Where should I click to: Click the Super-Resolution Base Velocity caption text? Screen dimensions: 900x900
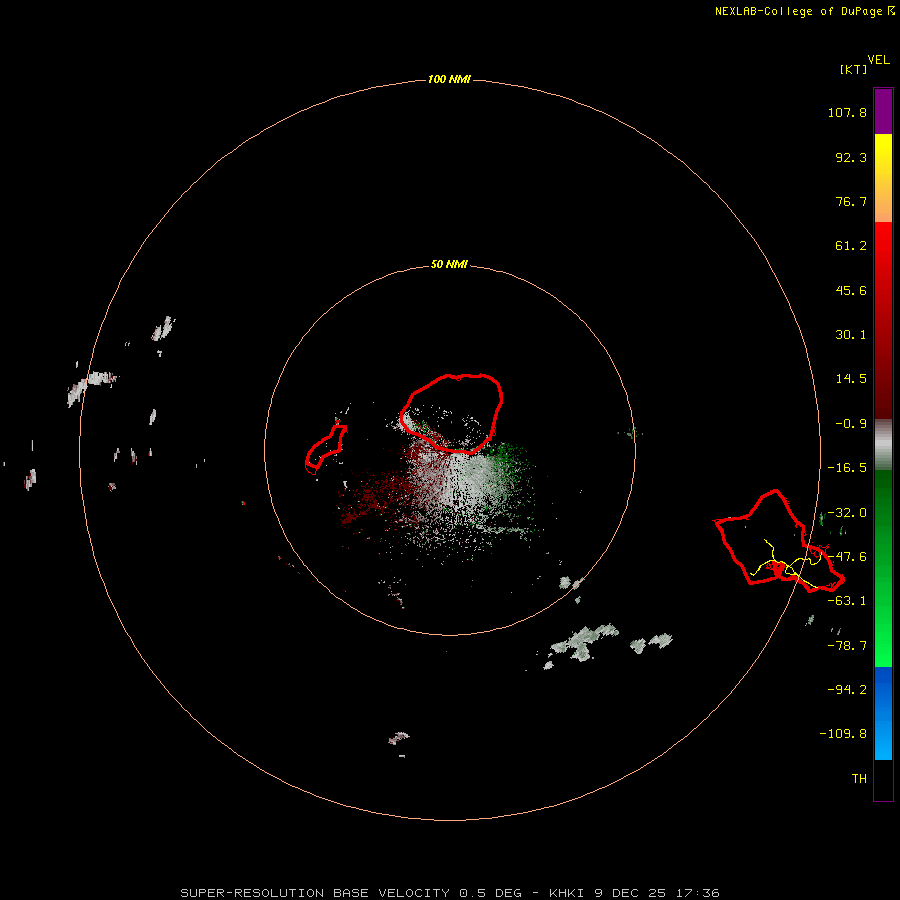click(x=449, y=893)
